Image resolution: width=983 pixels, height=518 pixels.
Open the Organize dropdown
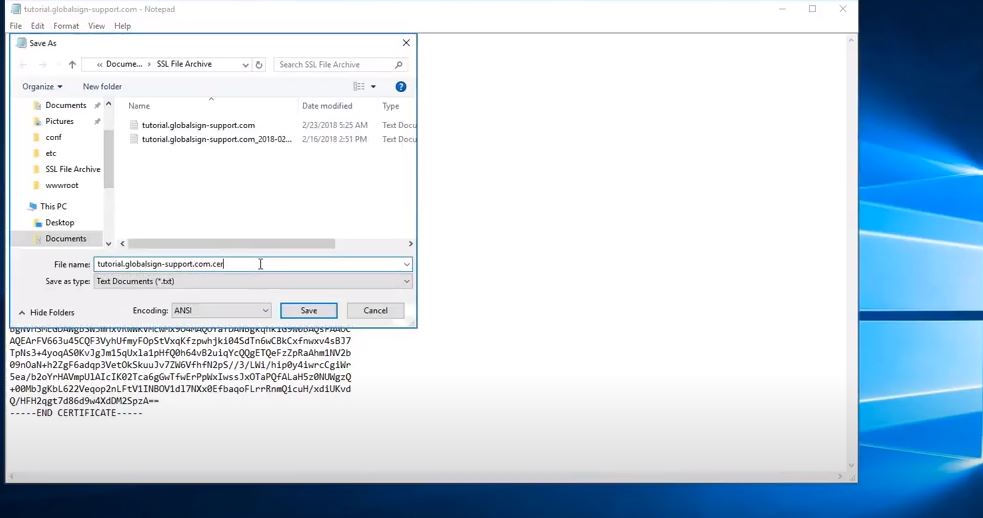pos(42,87)
